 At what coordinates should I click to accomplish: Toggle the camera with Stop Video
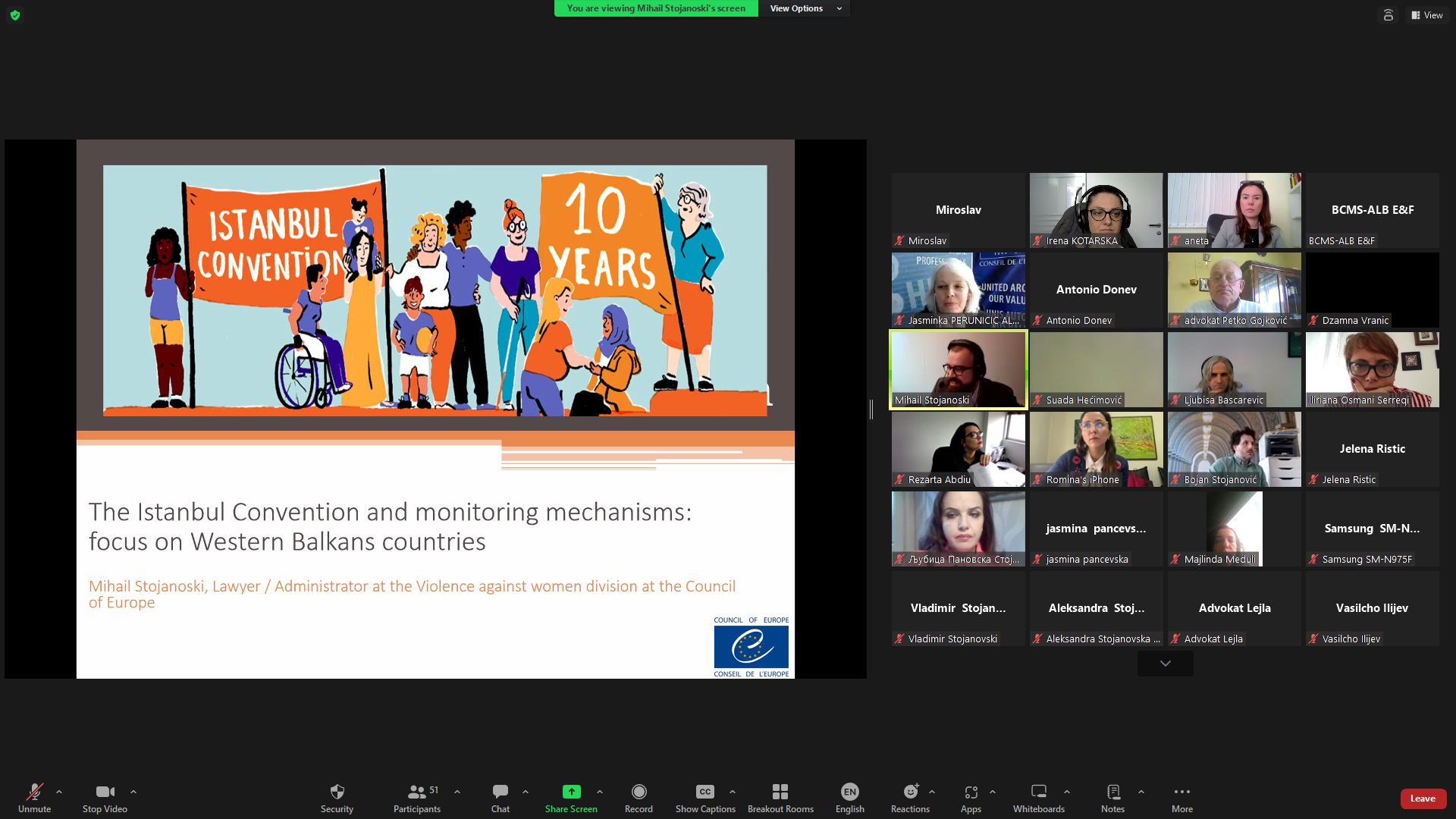[x=105, y=798]
